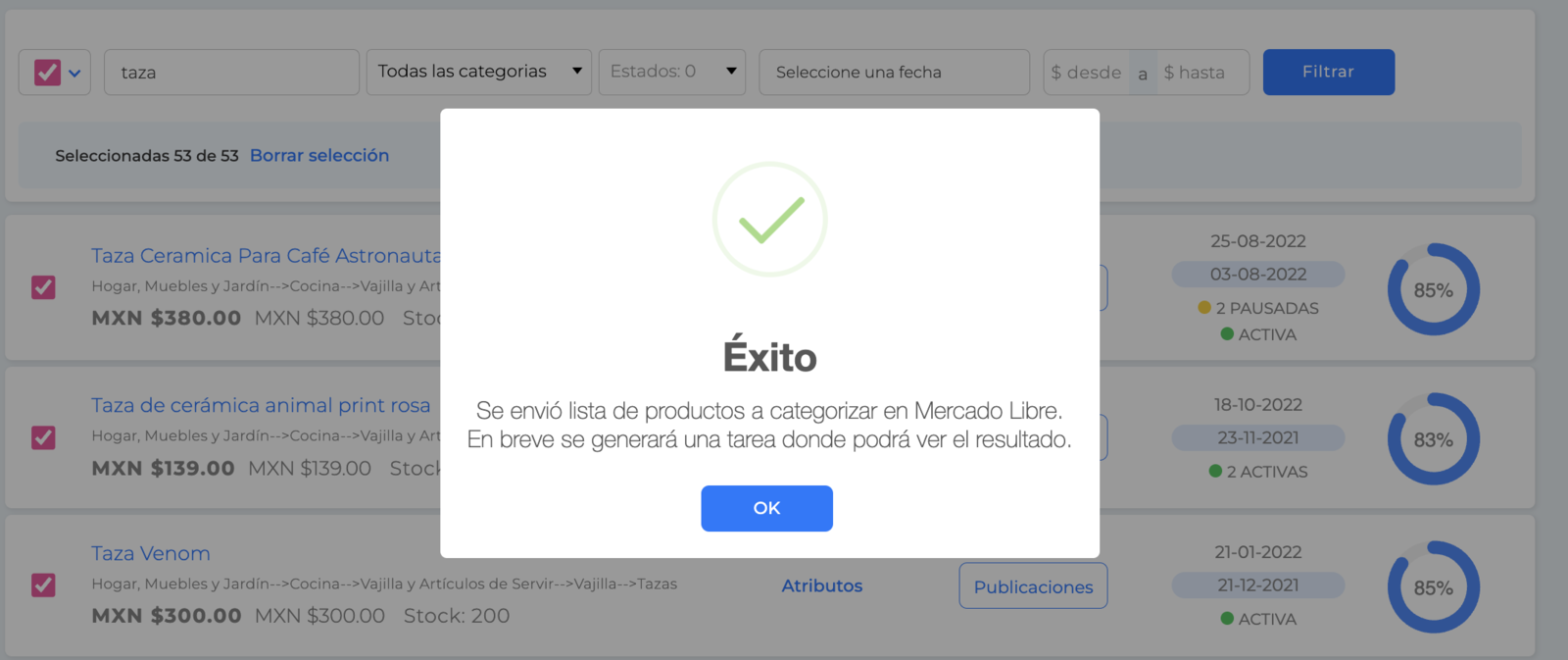The image size is (1568, 660).
Task: Click the 2 ACTIVAS status label
Action: [x=1258, y=472]
